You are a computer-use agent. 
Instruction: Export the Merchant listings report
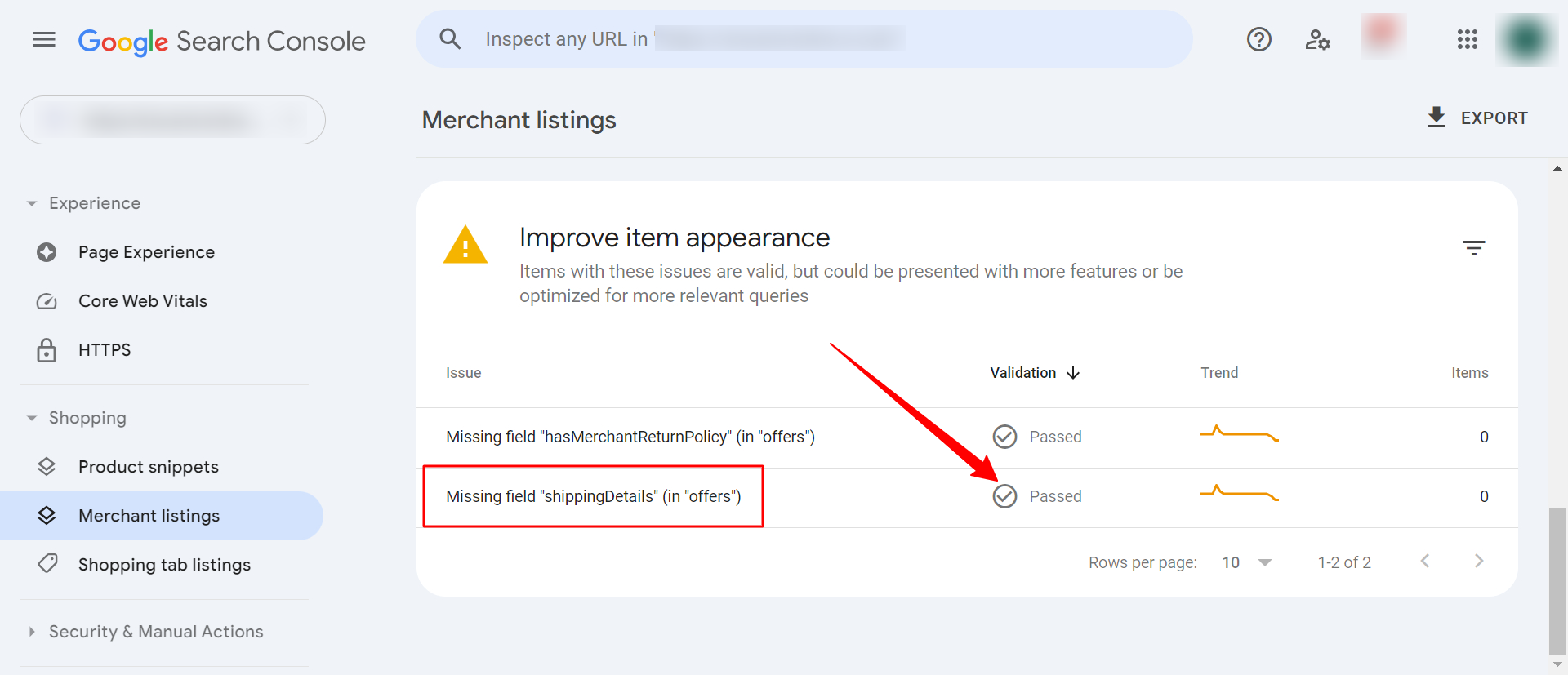coord(1477,118)
